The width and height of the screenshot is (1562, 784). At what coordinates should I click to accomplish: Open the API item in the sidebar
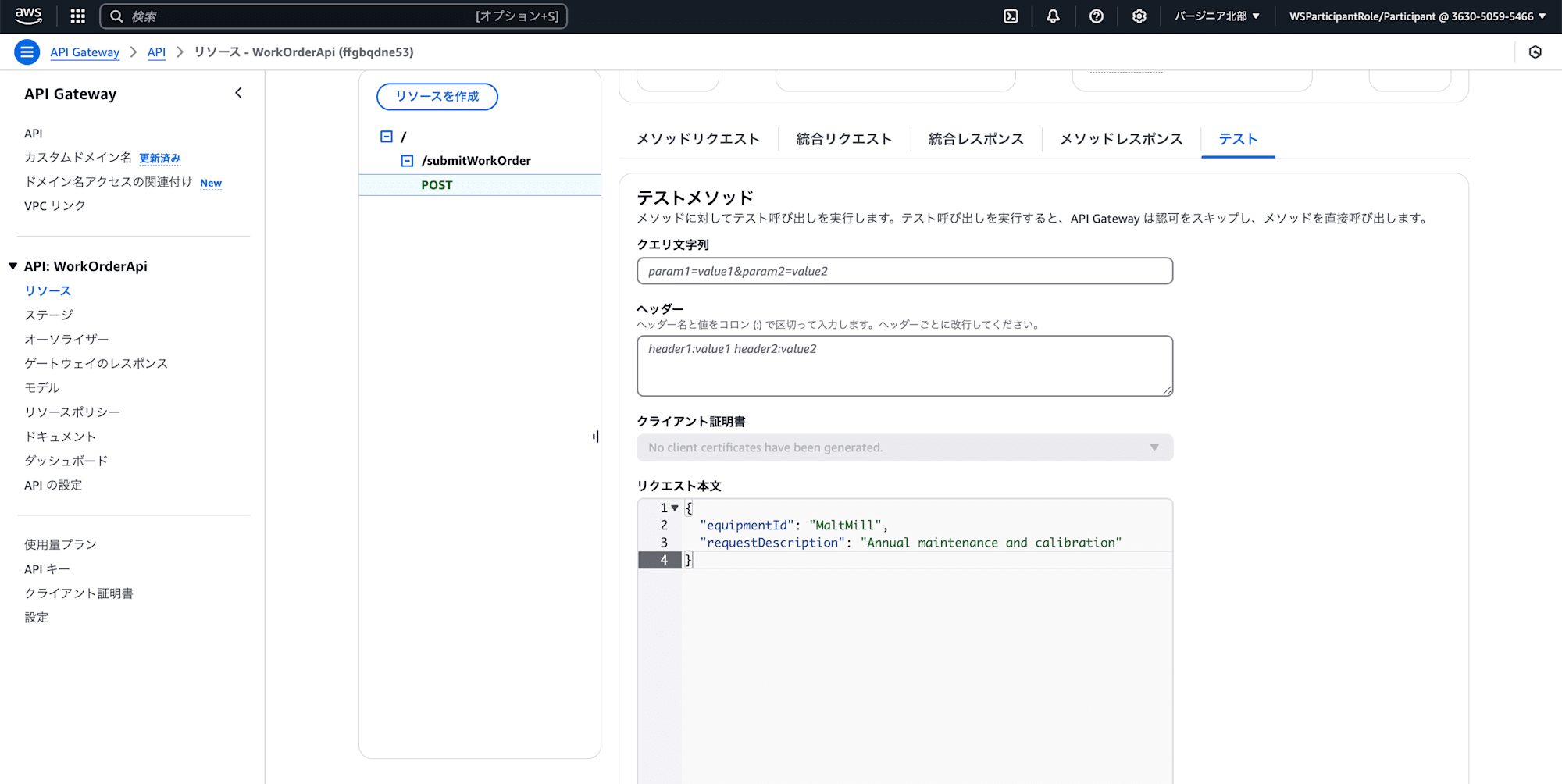[34, 134]
